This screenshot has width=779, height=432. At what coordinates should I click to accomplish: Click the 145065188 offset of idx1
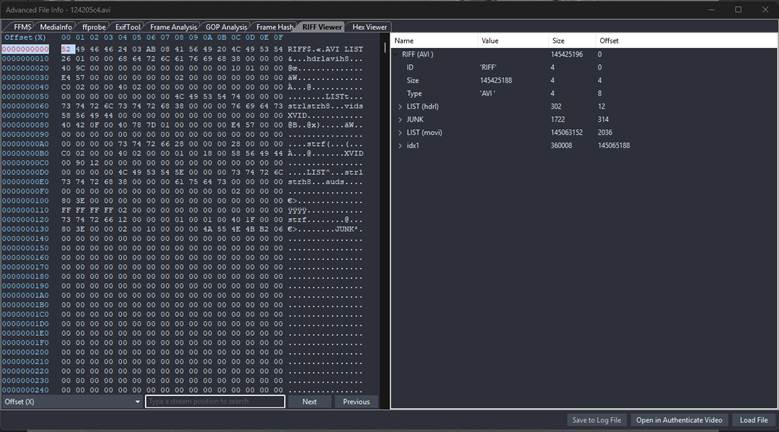point(614,145)
